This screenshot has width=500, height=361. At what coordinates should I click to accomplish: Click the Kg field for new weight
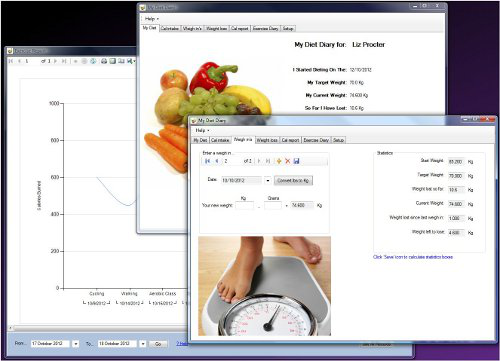click(244, 206)
